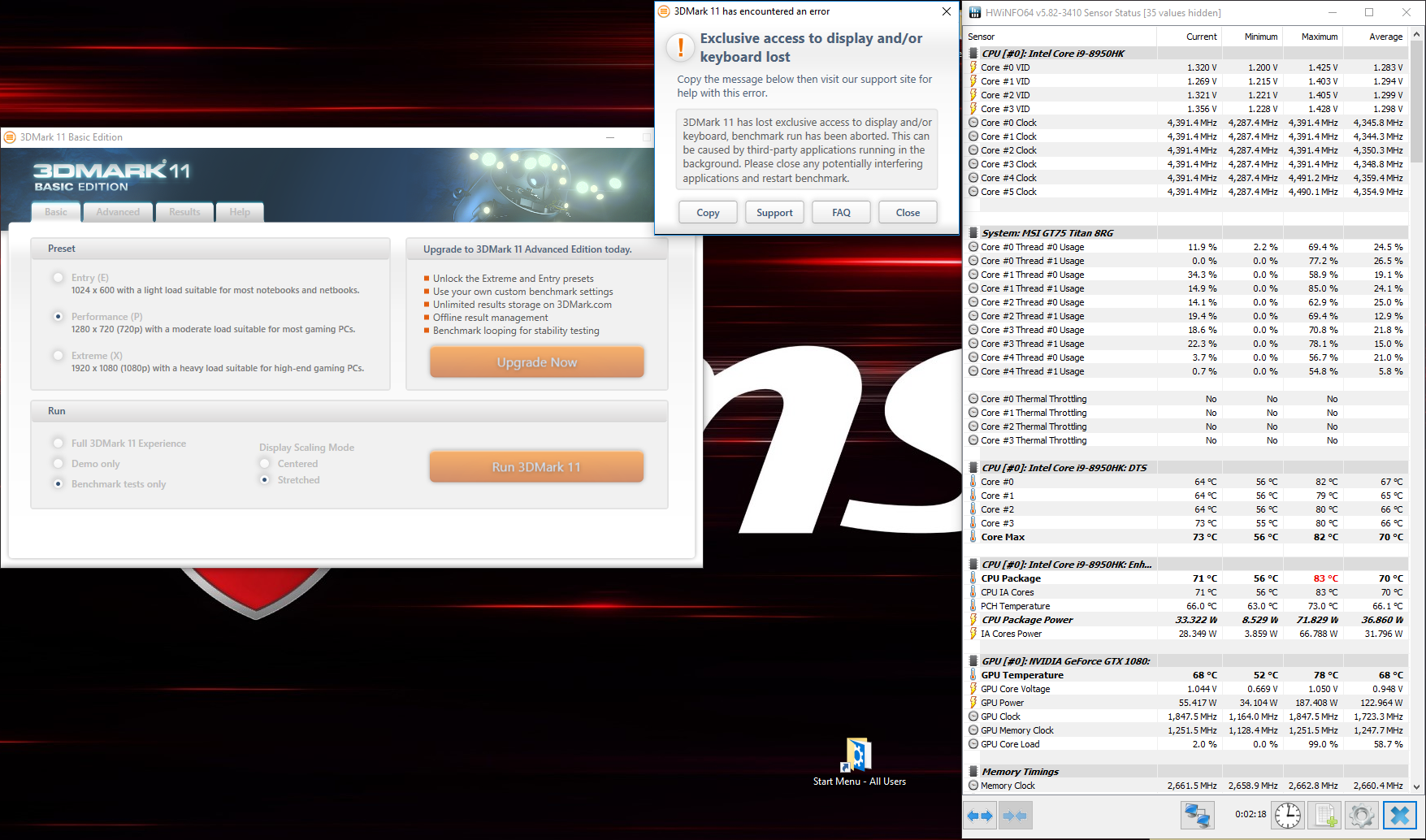This screenshot has height=840, width=1426.
Task: Click the circle icon beside Core #0 Thermal Throttling
Action: coord(973,399)
